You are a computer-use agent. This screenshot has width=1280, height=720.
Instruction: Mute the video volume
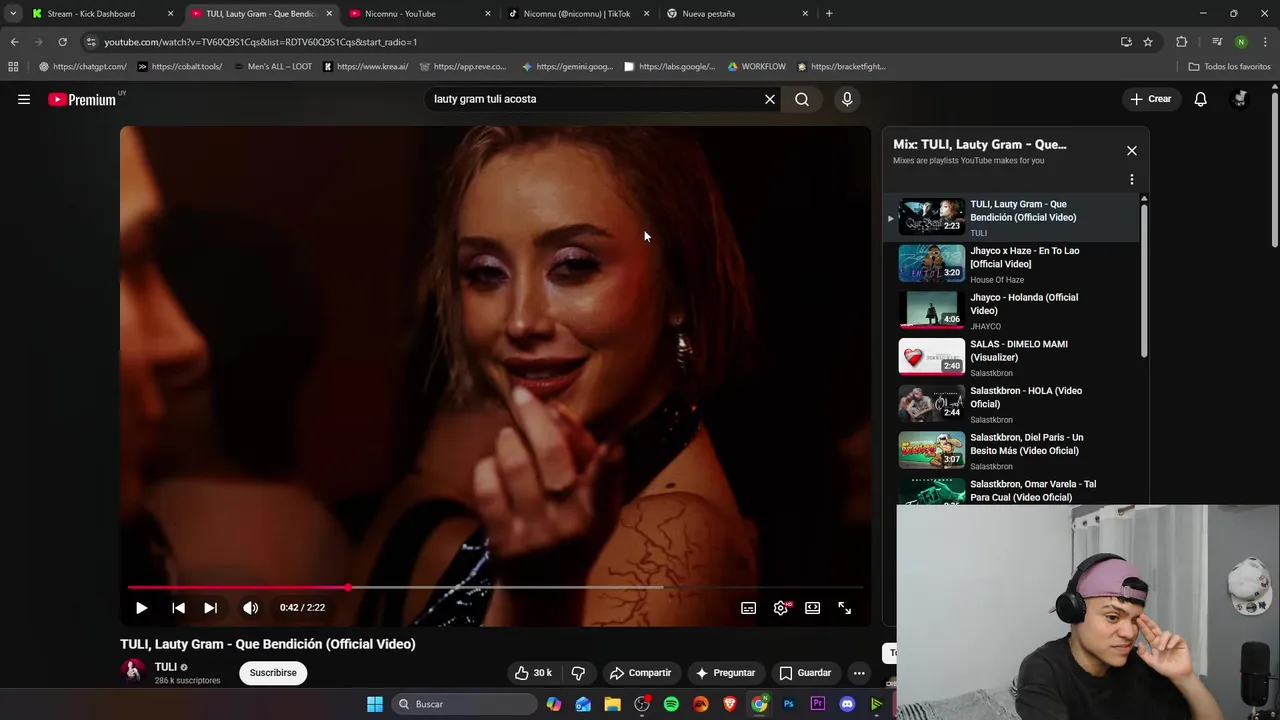[x=250, y=607]
